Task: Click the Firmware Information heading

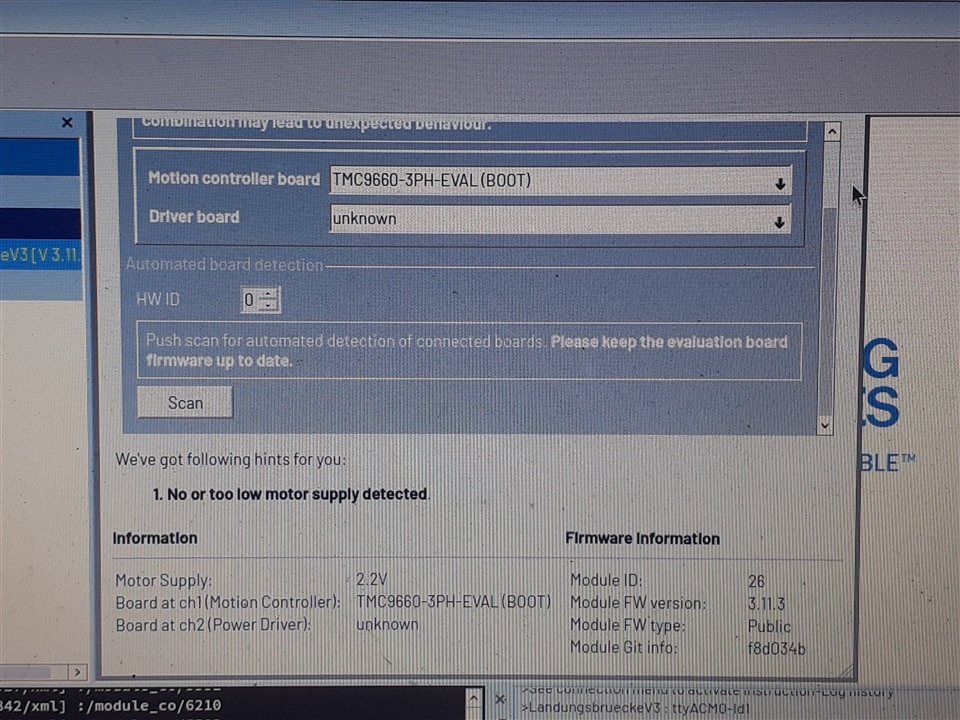Action: click(642, 539)
